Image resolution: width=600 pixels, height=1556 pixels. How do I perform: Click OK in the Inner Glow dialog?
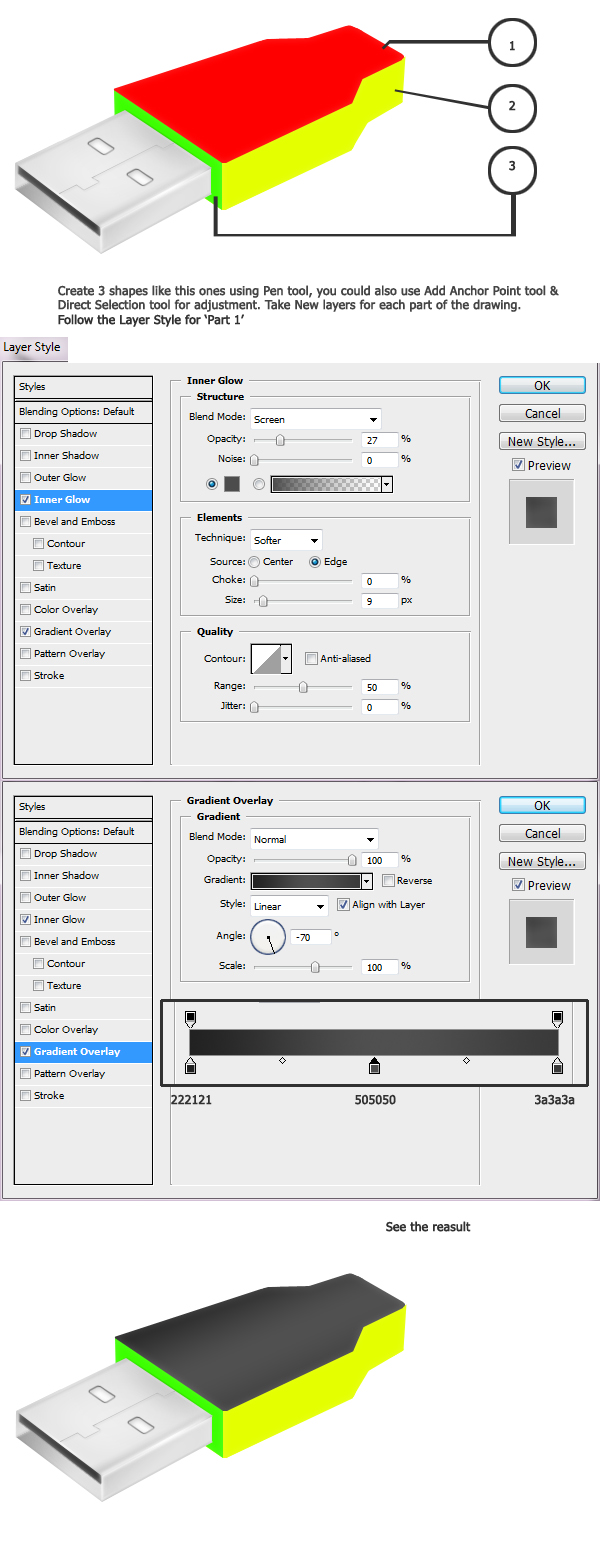point(542,385)
